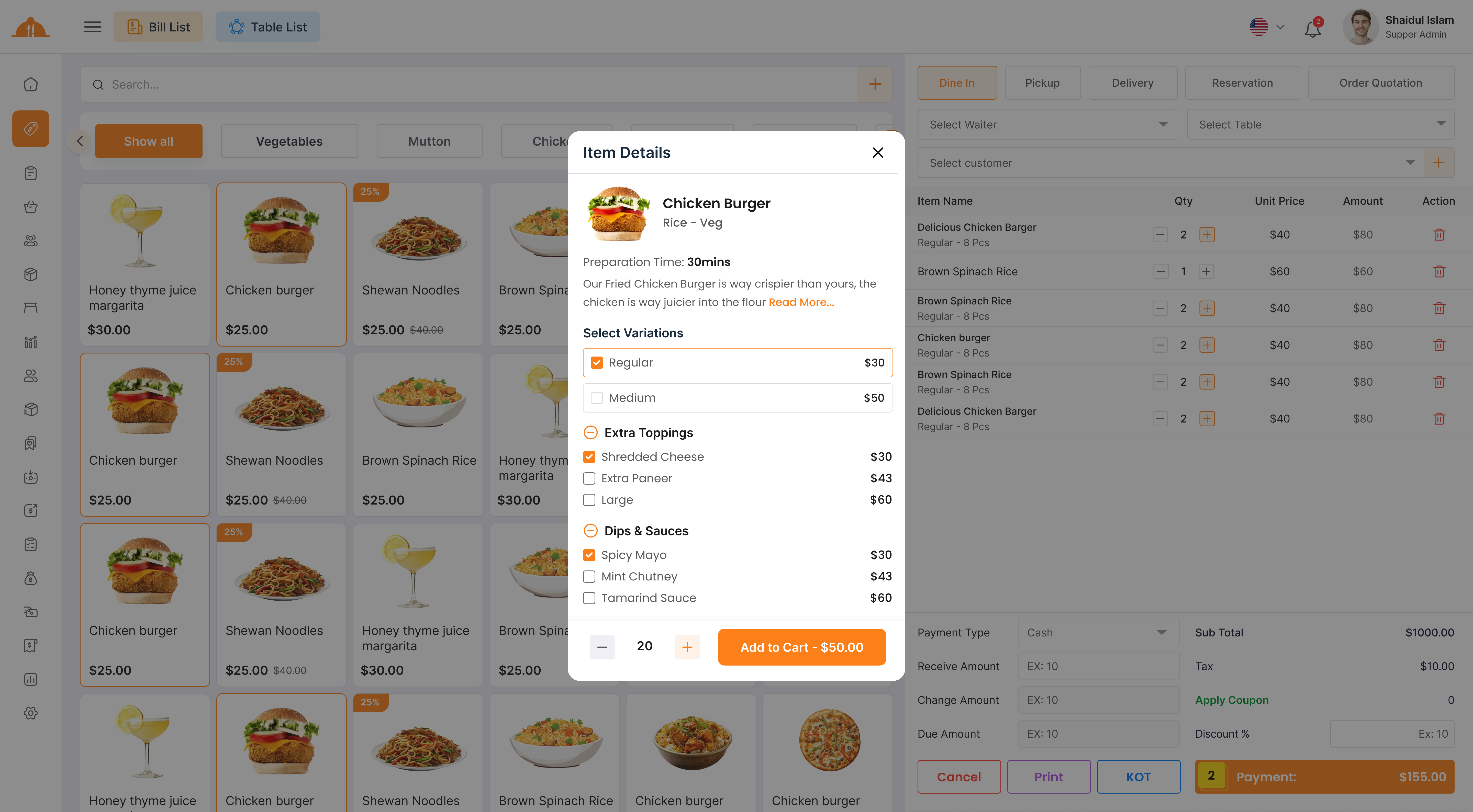
Task: Click the Receive Amount input field
Action: click(1098, 666)
